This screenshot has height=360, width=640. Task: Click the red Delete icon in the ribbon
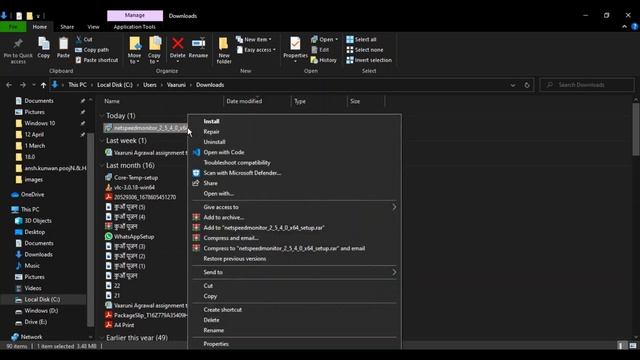tap(178, 44)
